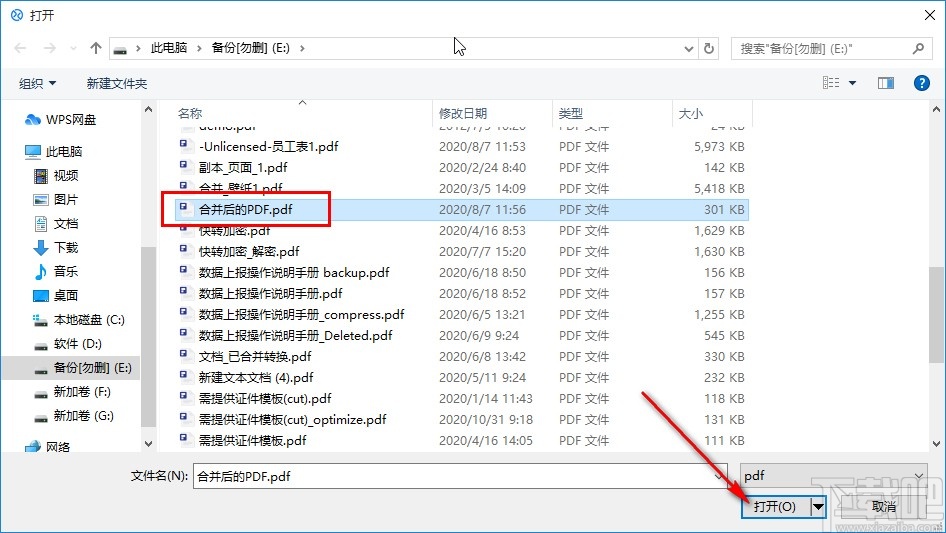
Task: Open the 文档 folder in sidebar
Action: click(x=56, y=224)
